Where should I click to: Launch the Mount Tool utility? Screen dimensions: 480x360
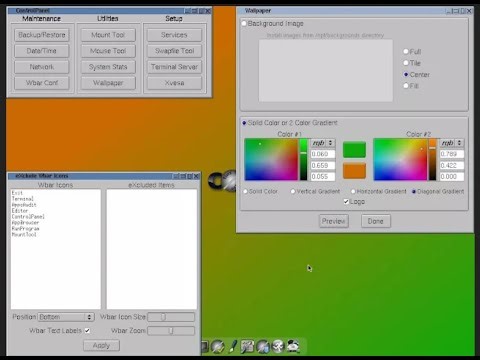(x=108, y=35)
